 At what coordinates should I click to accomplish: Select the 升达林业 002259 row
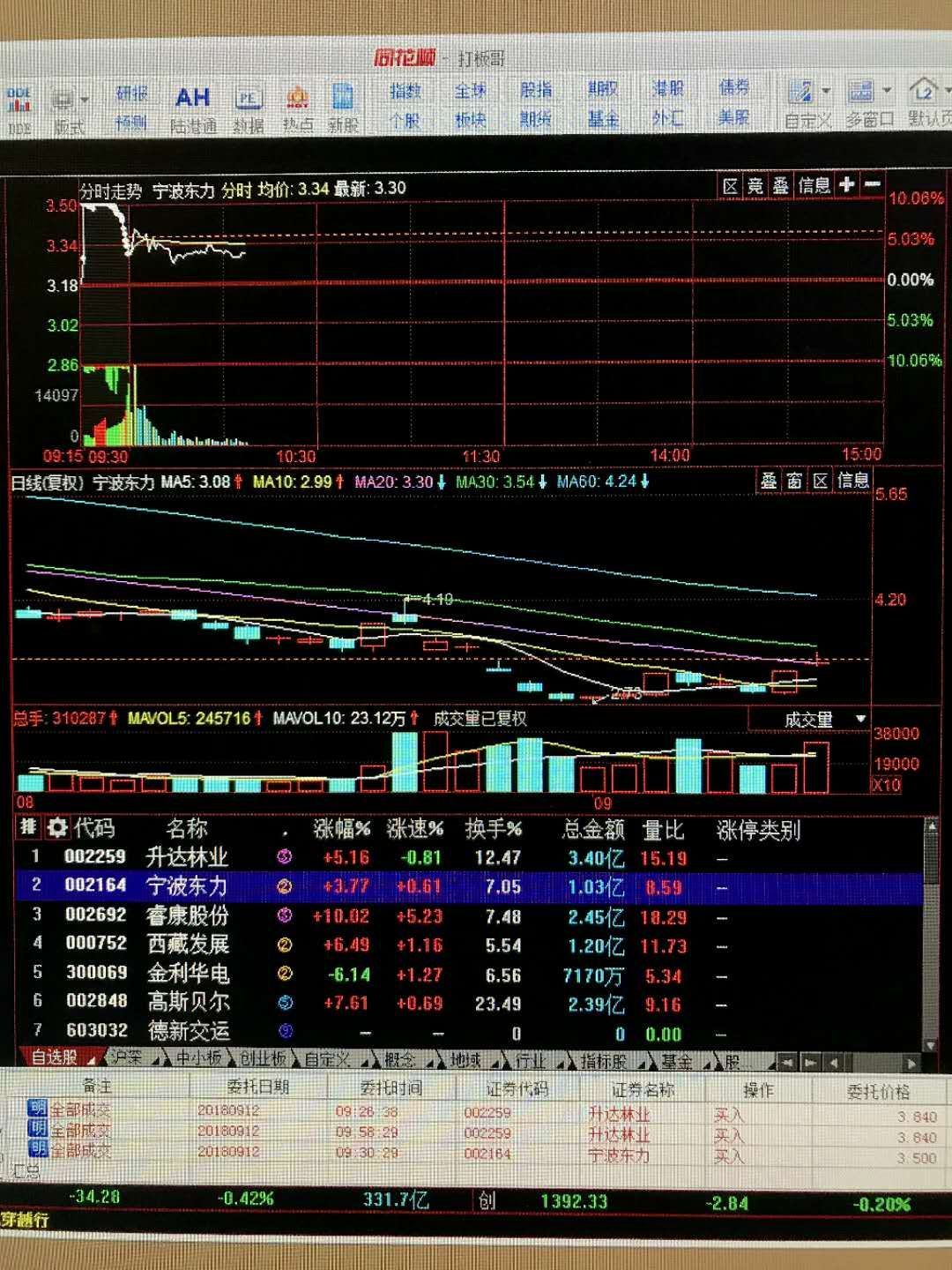coord(469,857)
